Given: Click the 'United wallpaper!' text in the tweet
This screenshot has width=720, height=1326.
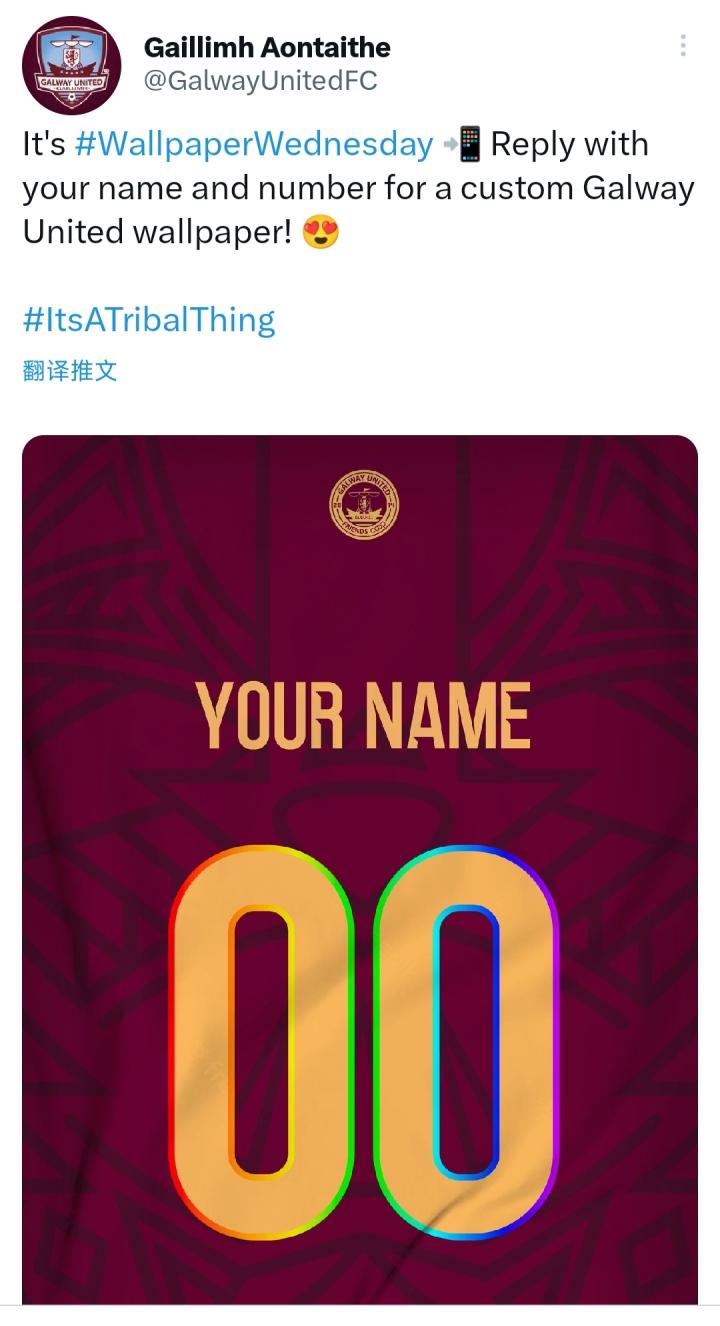Looking at the screenshot, I should (x=157, y=232).
